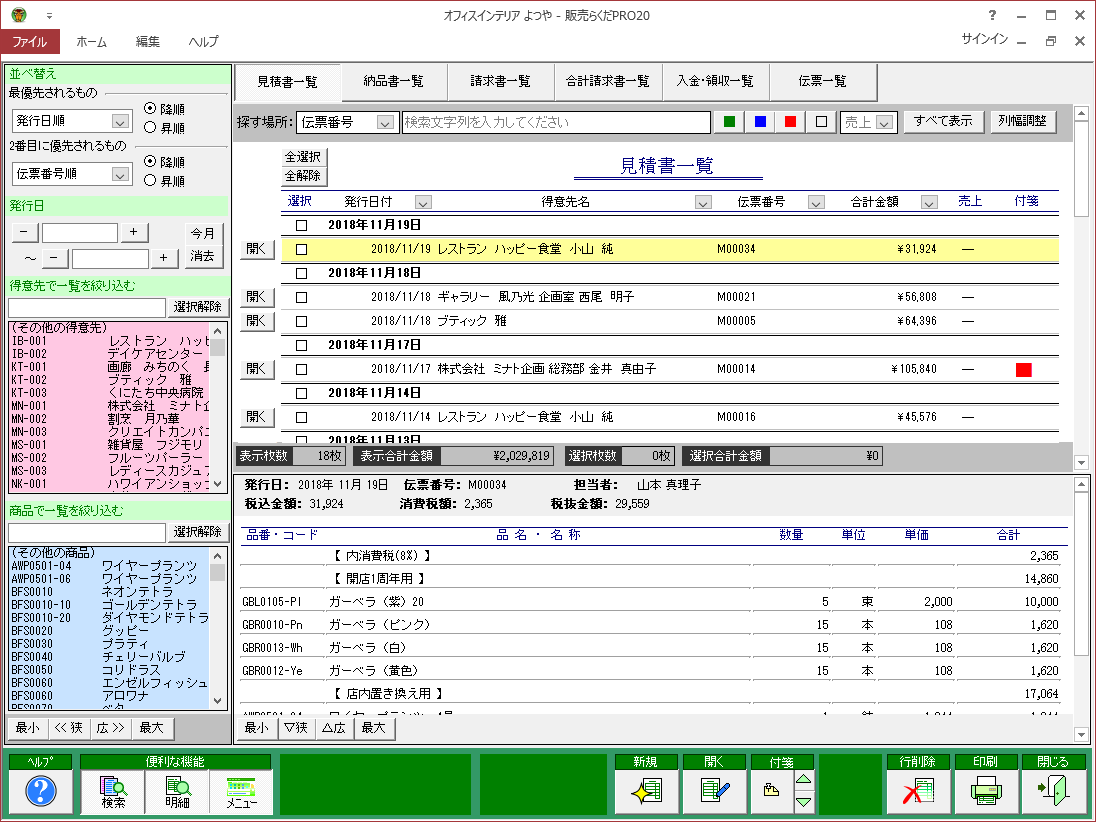Restore down the inner document window
1096x822 pixels.
(x=1051, y=41)
